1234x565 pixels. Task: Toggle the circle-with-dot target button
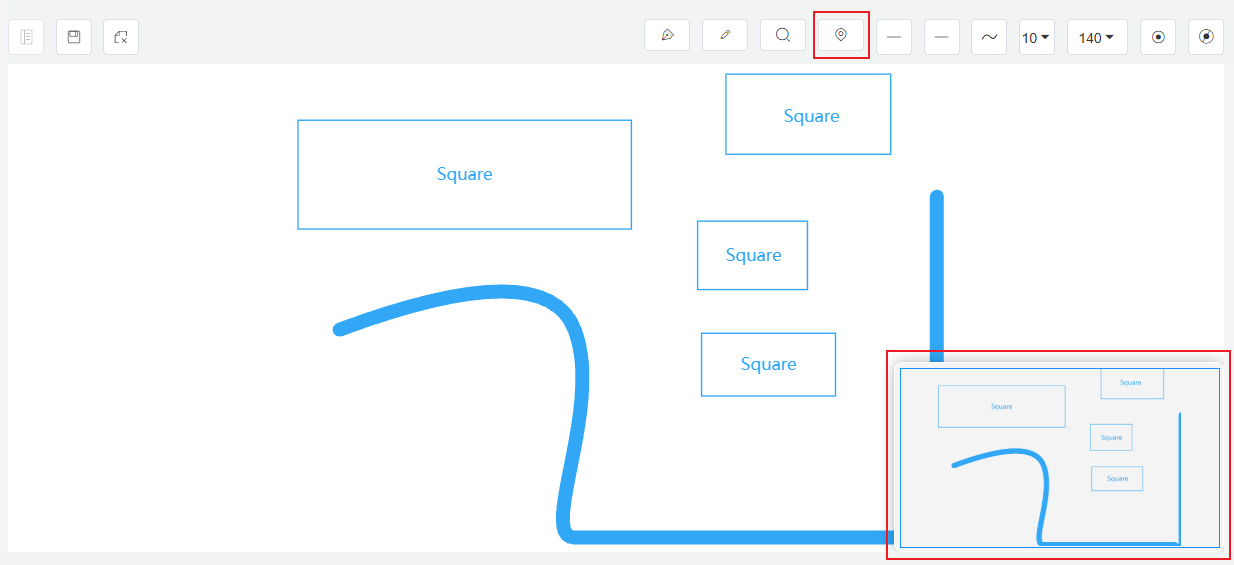click(1158, 37)
